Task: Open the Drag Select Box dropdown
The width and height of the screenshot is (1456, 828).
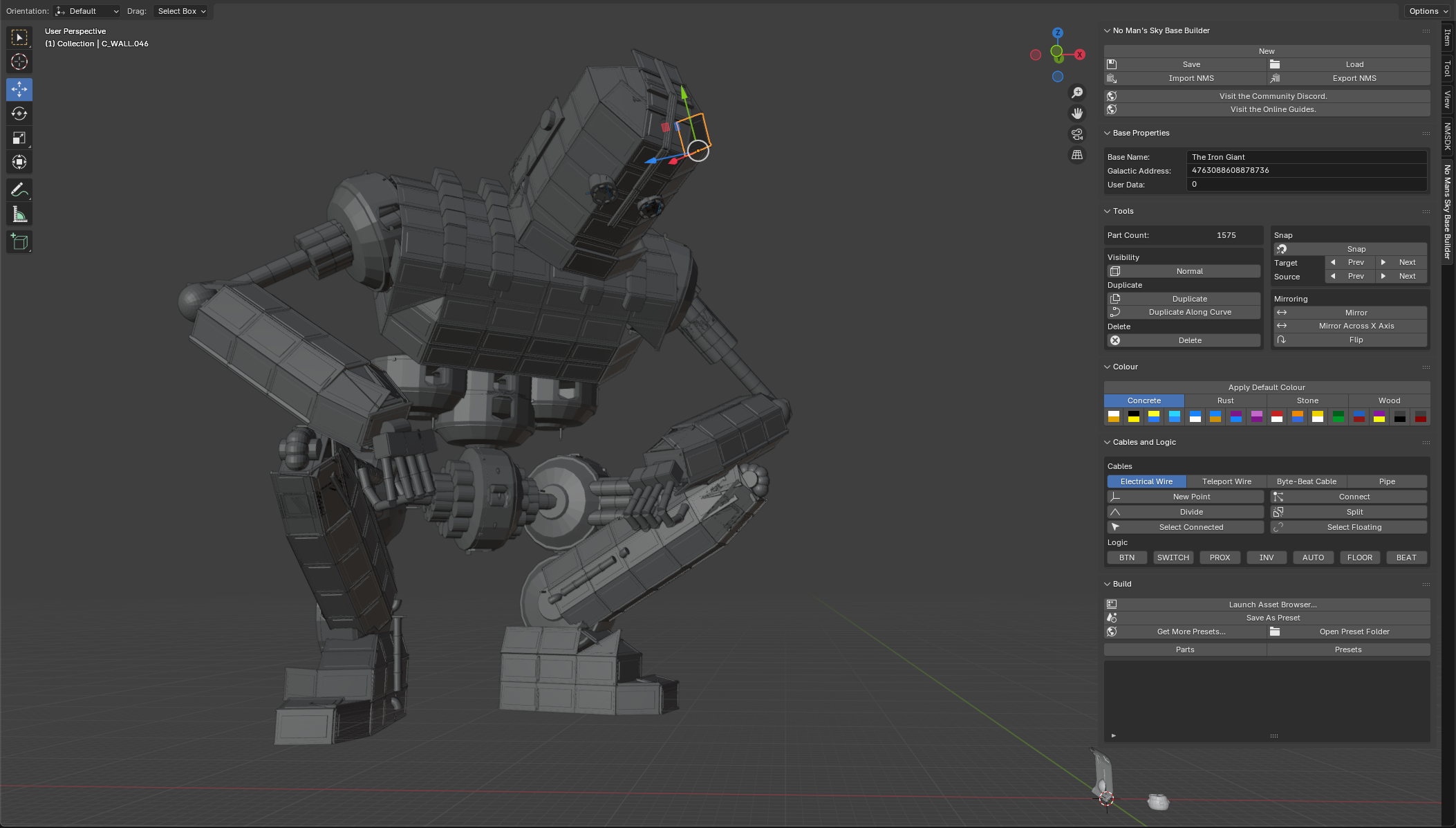Action: click(181, 11)
